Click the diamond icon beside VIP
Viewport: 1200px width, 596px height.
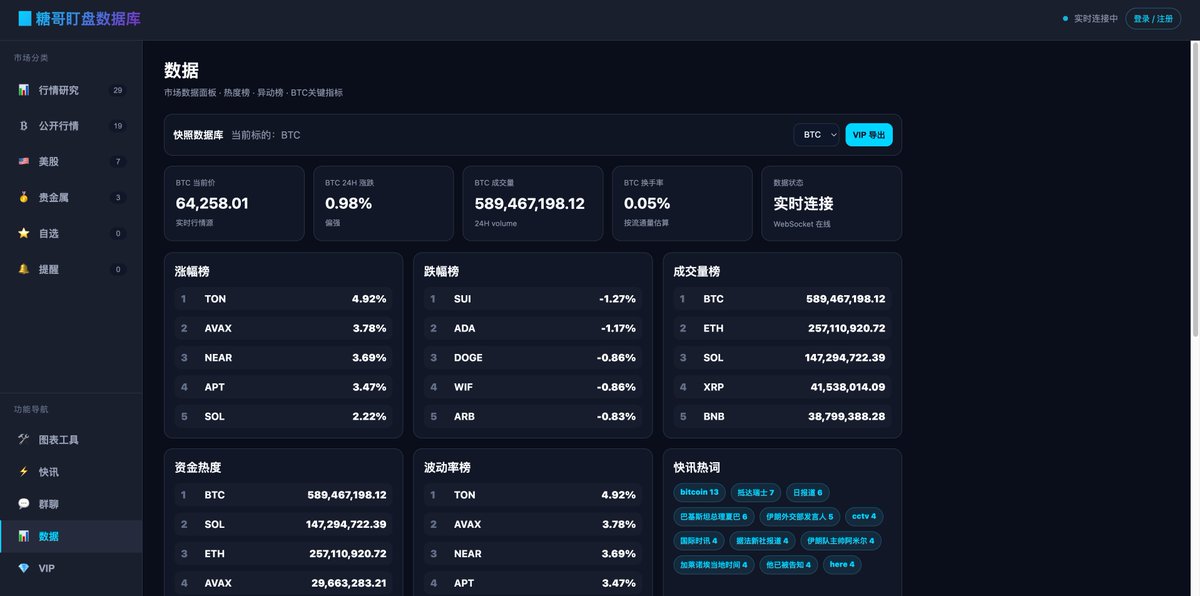[x=23, y=568]
